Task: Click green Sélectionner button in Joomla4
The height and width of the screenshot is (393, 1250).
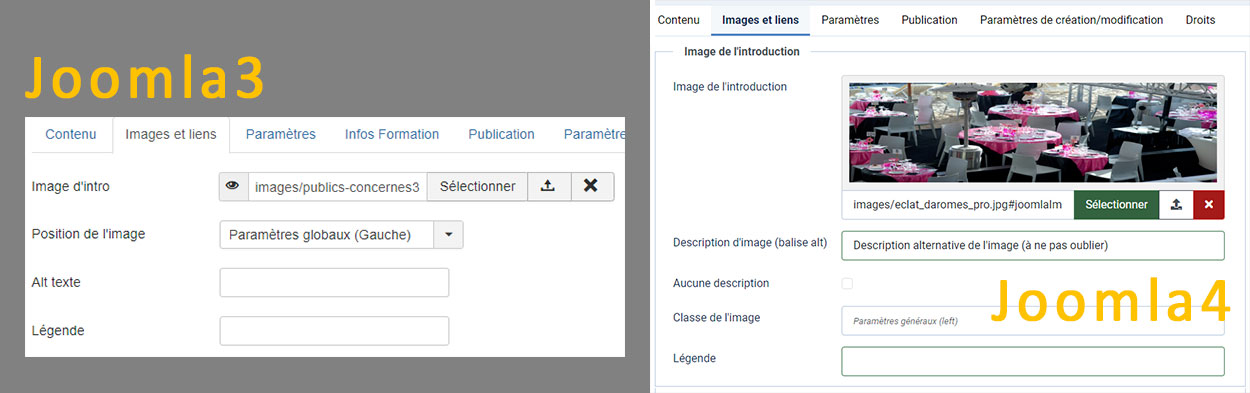Action: [1116, 204]
